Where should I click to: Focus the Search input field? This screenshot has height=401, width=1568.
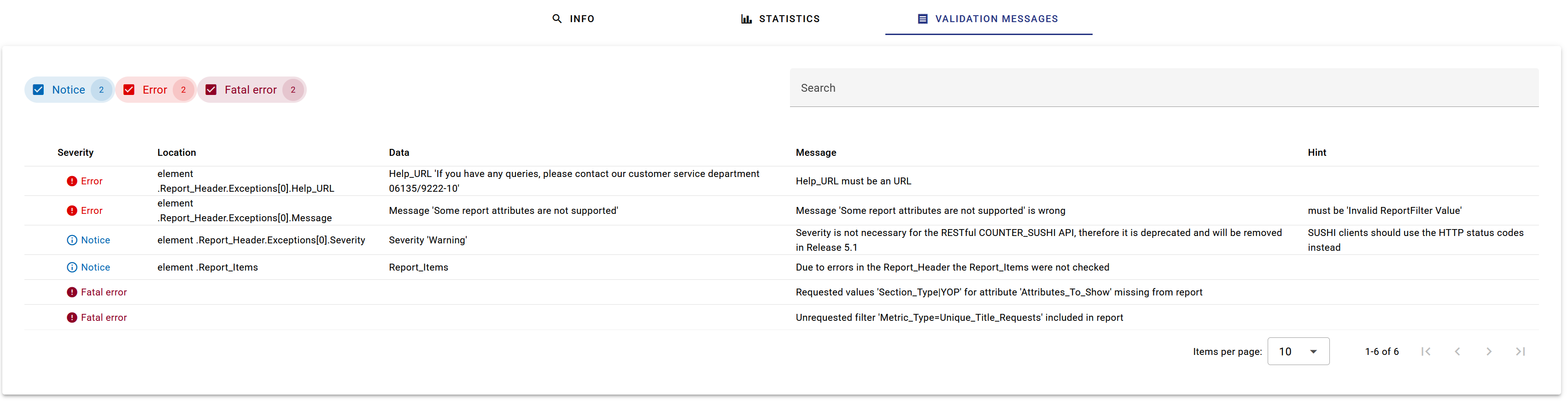[x=1163, y=88]
